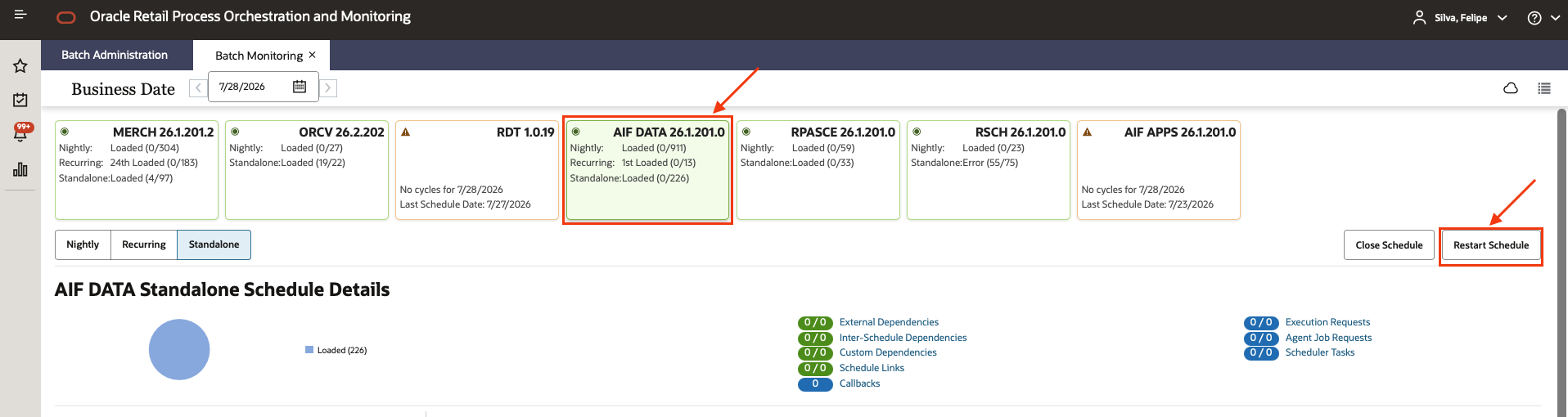Screen dimensions: 1568x417
Task: Click 'Last Schedule Date: 7/23/2026' text
Action: tap(1147, 204)
